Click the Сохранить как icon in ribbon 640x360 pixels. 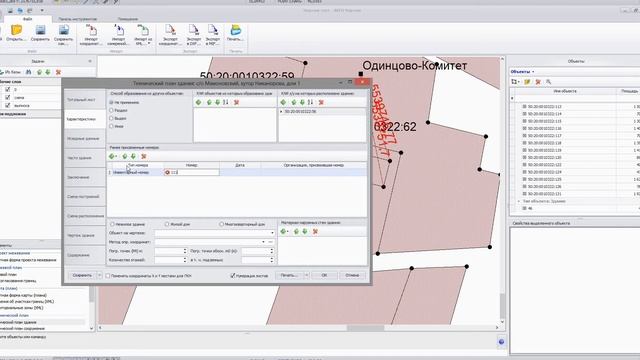click(x=64, y=30)
